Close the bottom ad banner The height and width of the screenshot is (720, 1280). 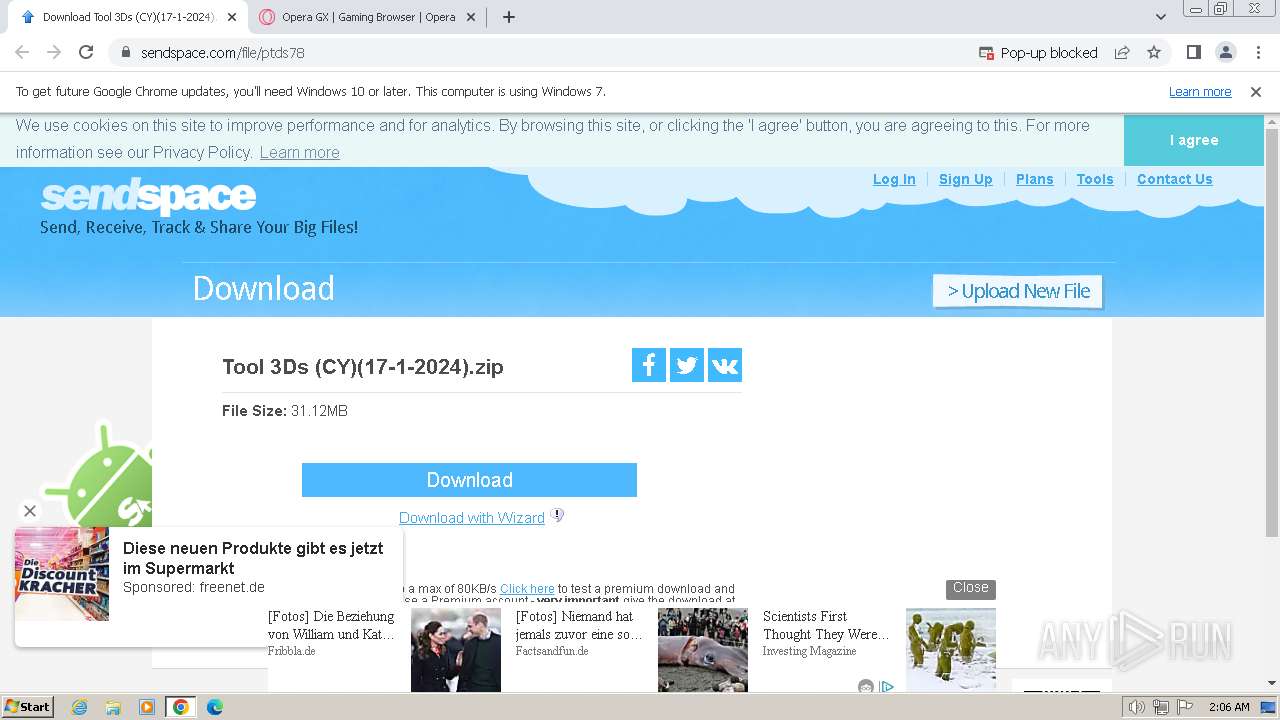970,588
